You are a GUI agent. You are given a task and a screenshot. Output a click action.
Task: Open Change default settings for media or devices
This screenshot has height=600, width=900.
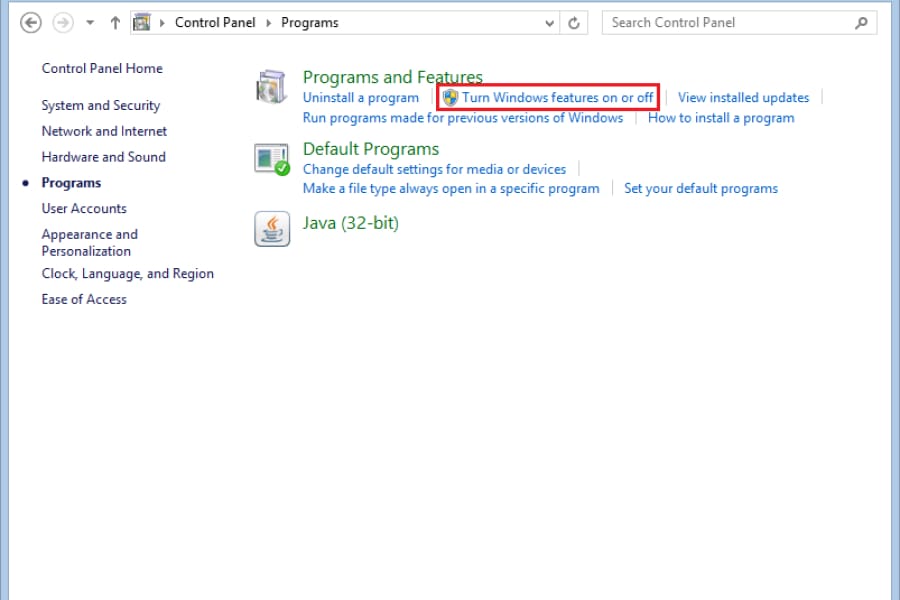434,169
